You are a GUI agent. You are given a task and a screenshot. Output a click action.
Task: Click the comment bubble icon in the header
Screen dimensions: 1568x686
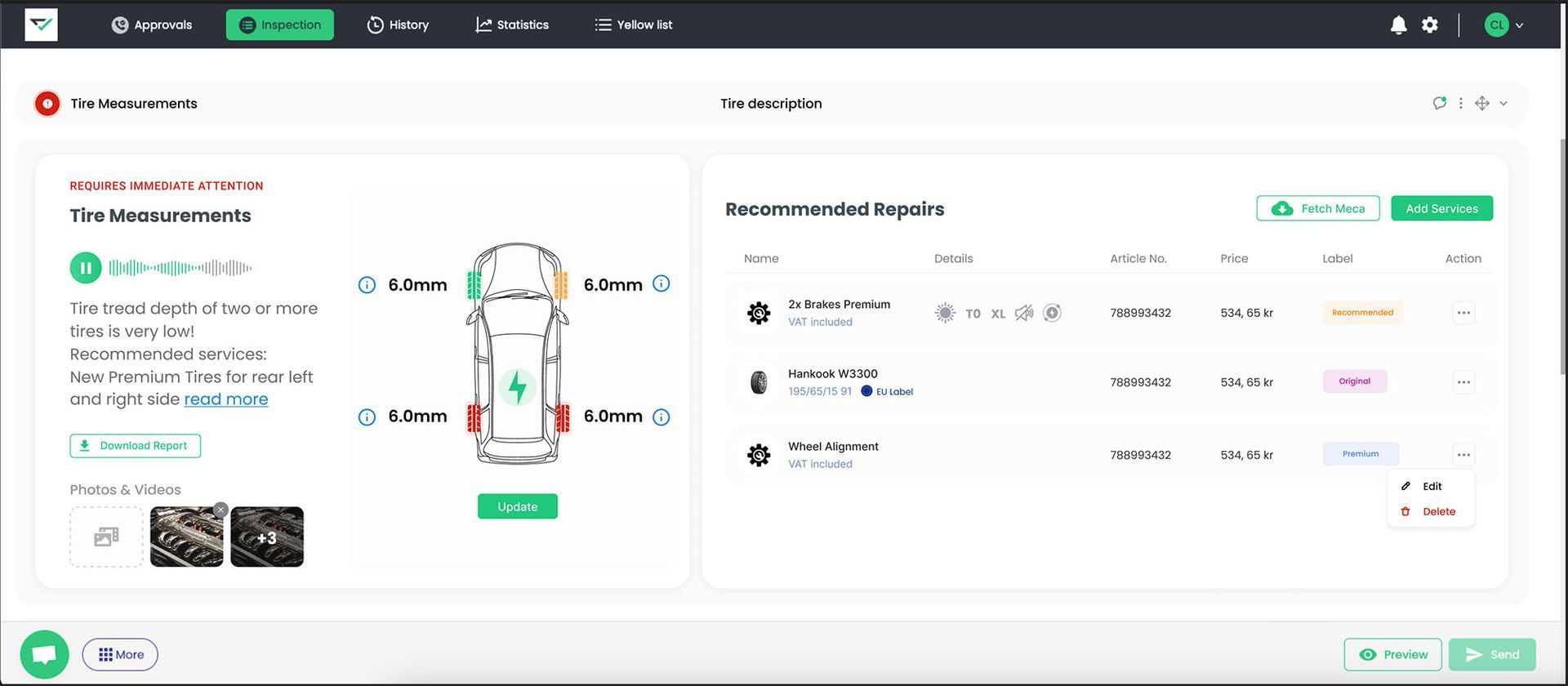[x=1439, y=103]
